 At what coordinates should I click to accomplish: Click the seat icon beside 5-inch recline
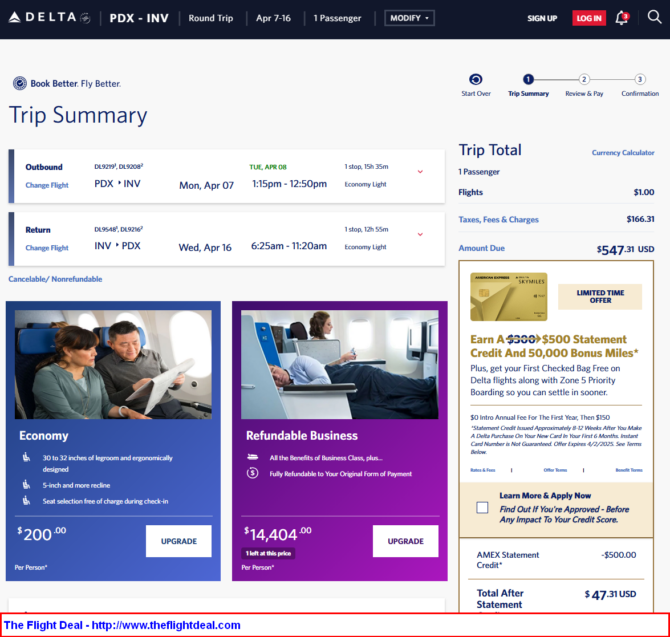pyautogui.click(x=26, y=484)
